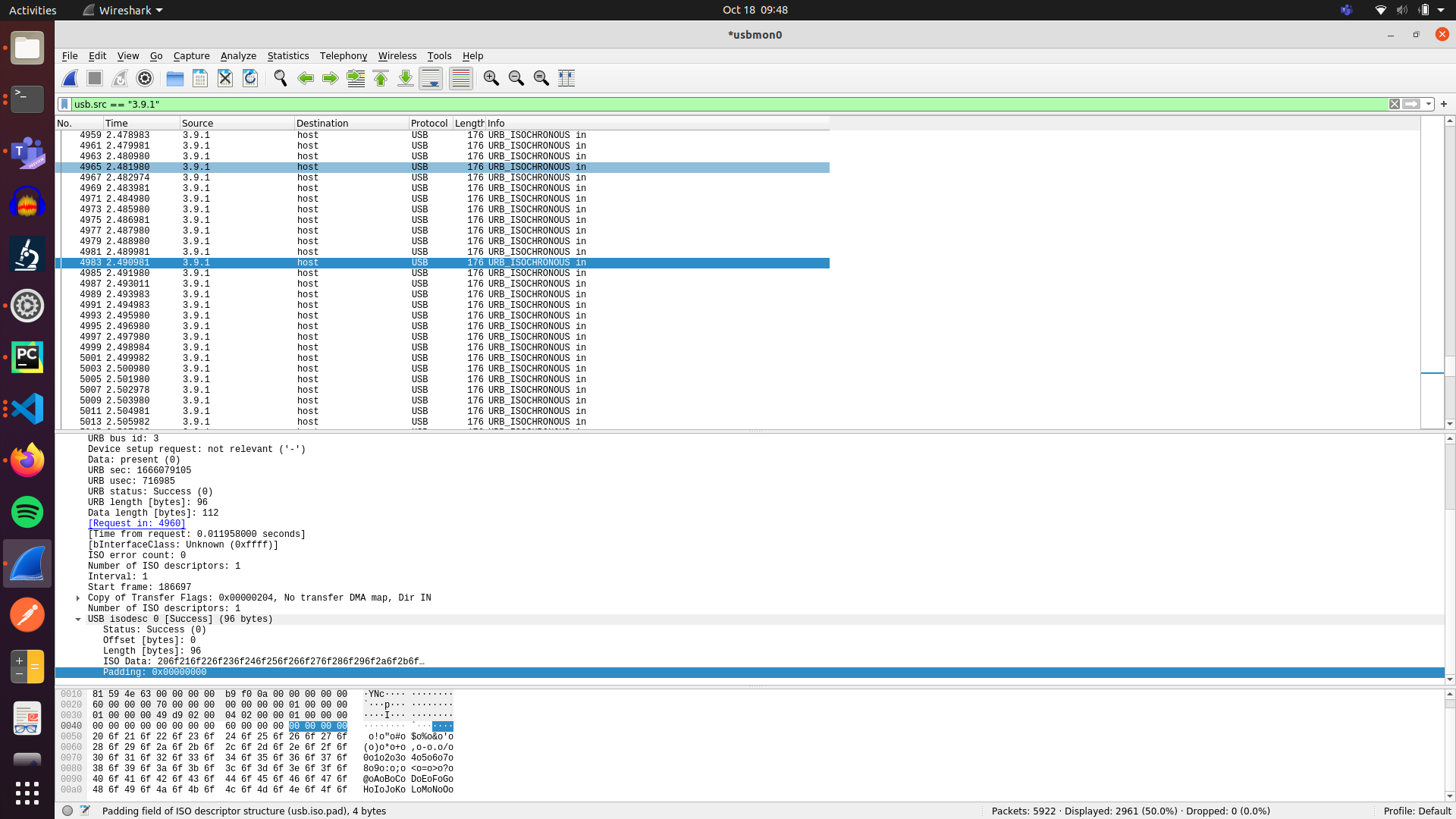Sort packets by the Time column header
1456x819 pixels.
click(x=141, y=123)
